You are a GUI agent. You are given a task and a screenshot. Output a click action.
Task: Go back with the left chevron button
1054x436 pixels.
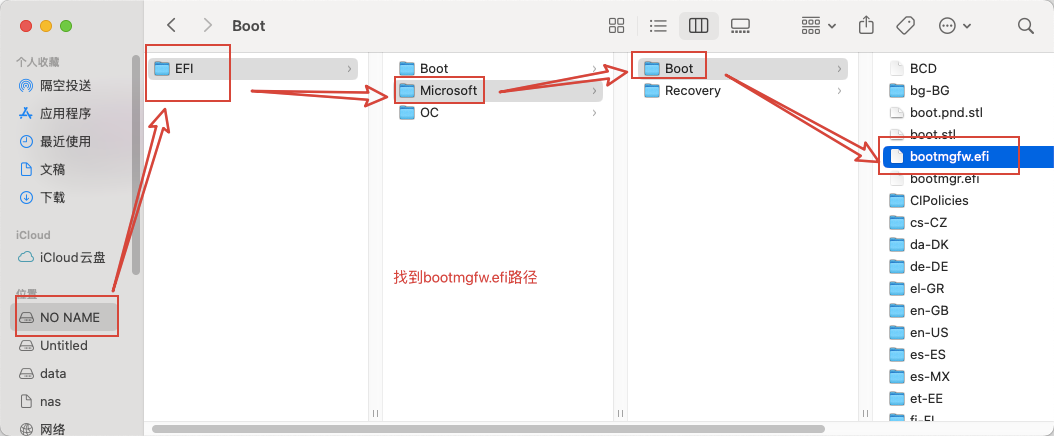[x=171, y=26]
